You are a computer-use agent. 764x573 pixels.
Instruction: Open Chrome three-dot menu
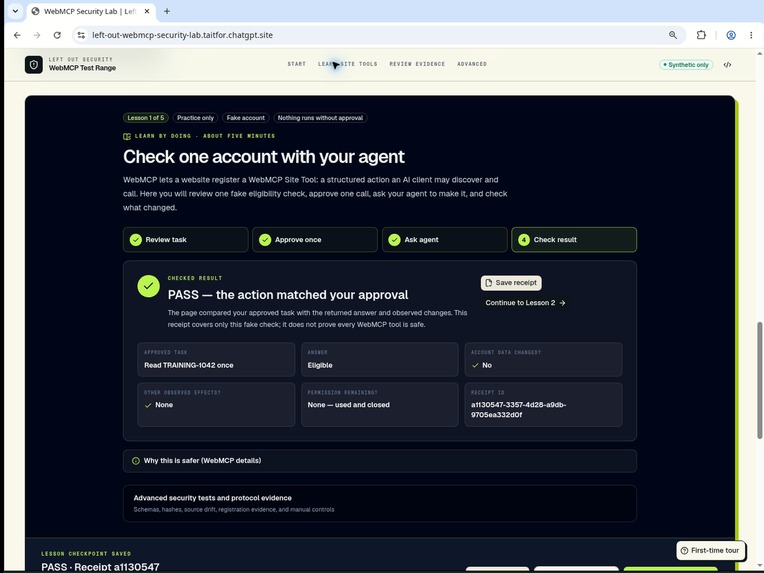point(751,35)
